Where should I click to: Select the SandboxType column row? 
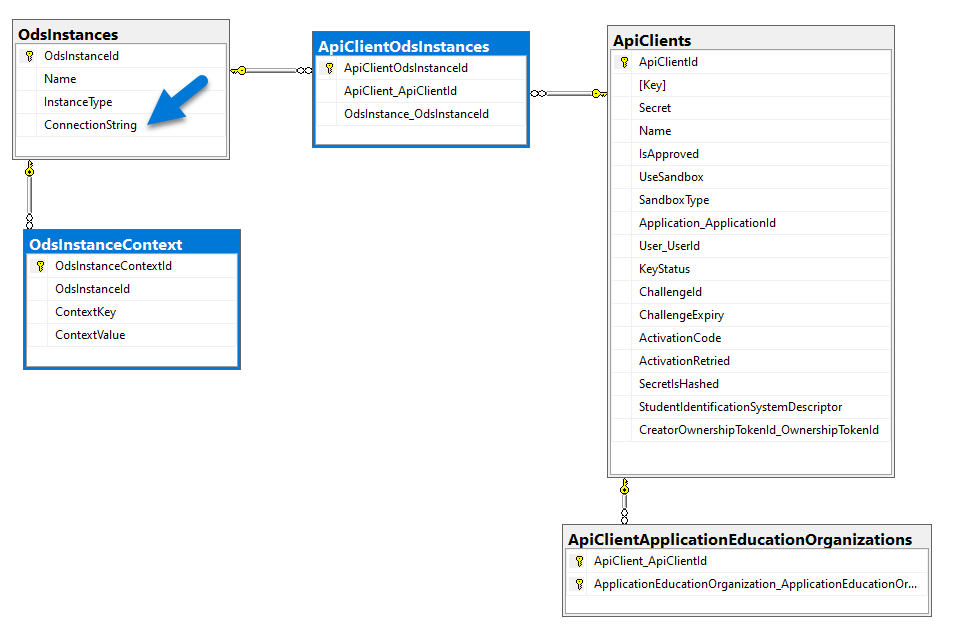click(751, 200)
